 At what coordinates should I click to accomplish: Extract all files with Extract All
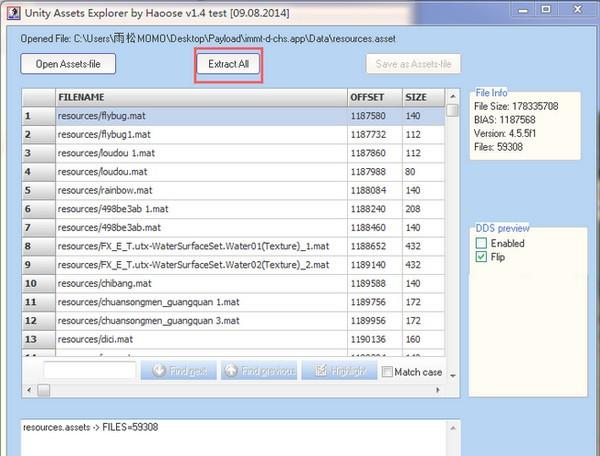(x=228, y=64)
